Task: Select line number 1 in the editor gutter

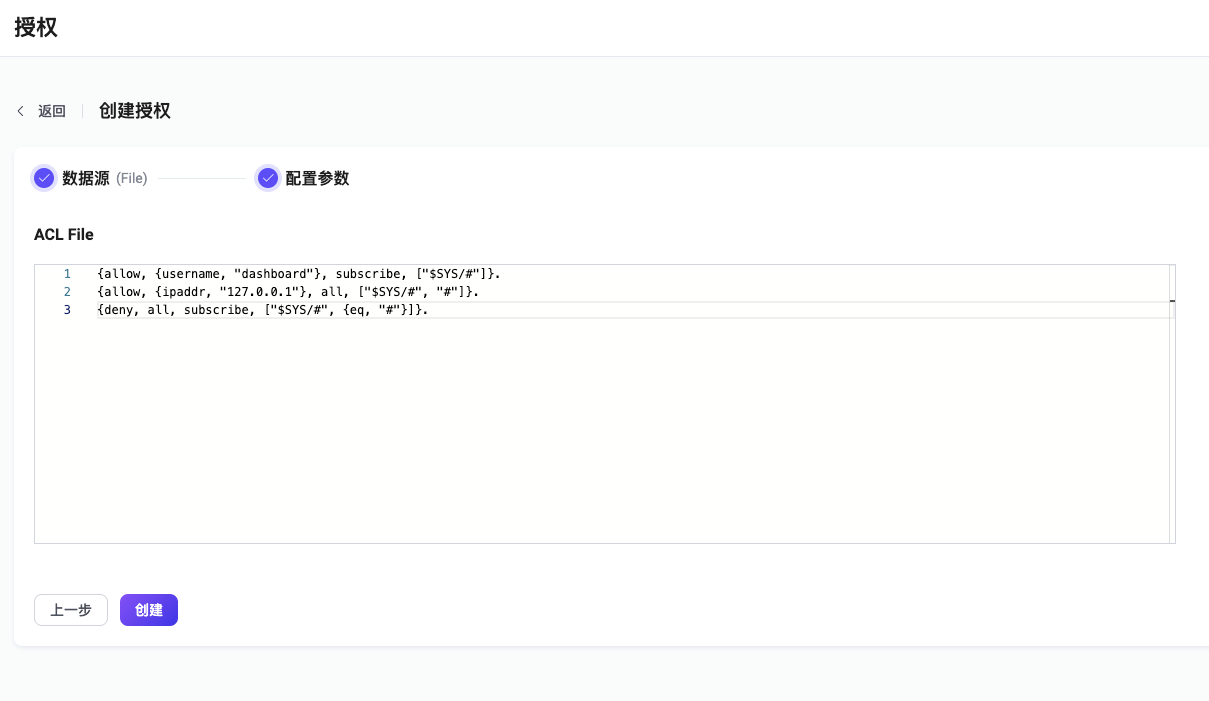Action: point(67,273)
